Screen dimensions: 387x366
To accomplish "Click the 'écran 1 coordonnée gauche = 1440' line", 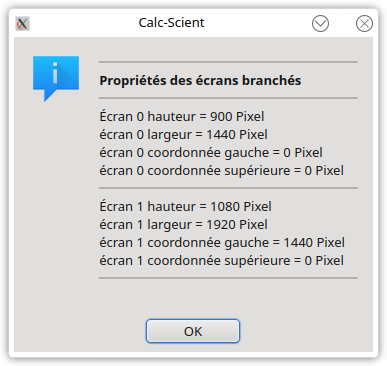I will [222, 243].
